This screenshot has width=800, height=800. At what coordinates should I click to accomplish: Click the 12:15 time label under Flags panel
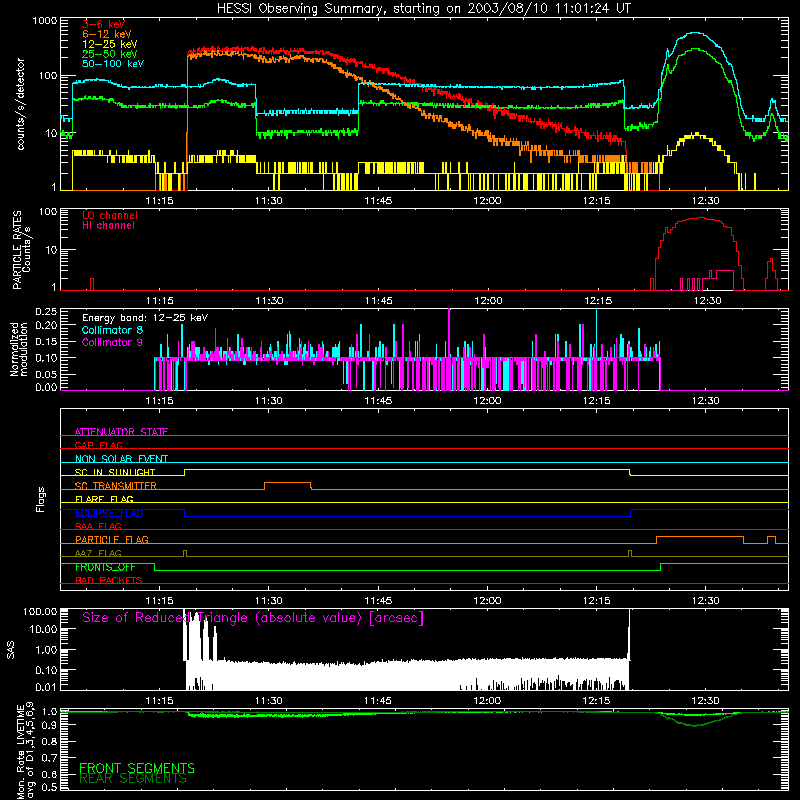pos(596,601)
